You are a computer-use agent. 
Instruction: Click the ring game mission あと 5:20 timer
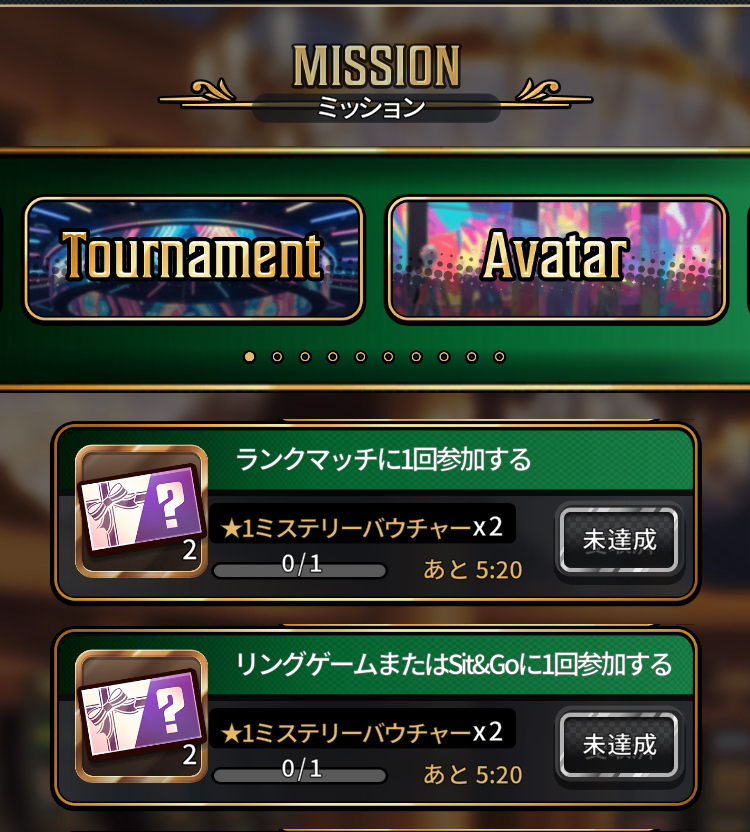point(473,775)
